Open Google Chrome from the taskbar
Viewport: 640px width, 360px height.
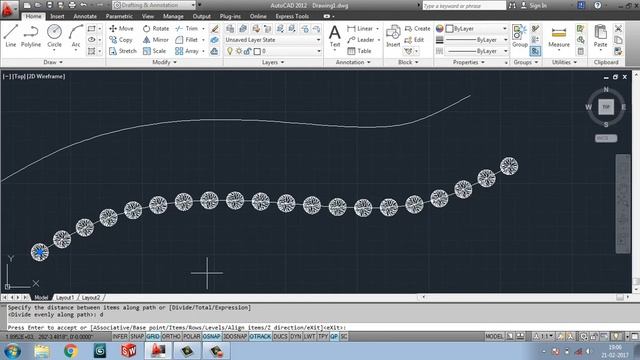71,351
